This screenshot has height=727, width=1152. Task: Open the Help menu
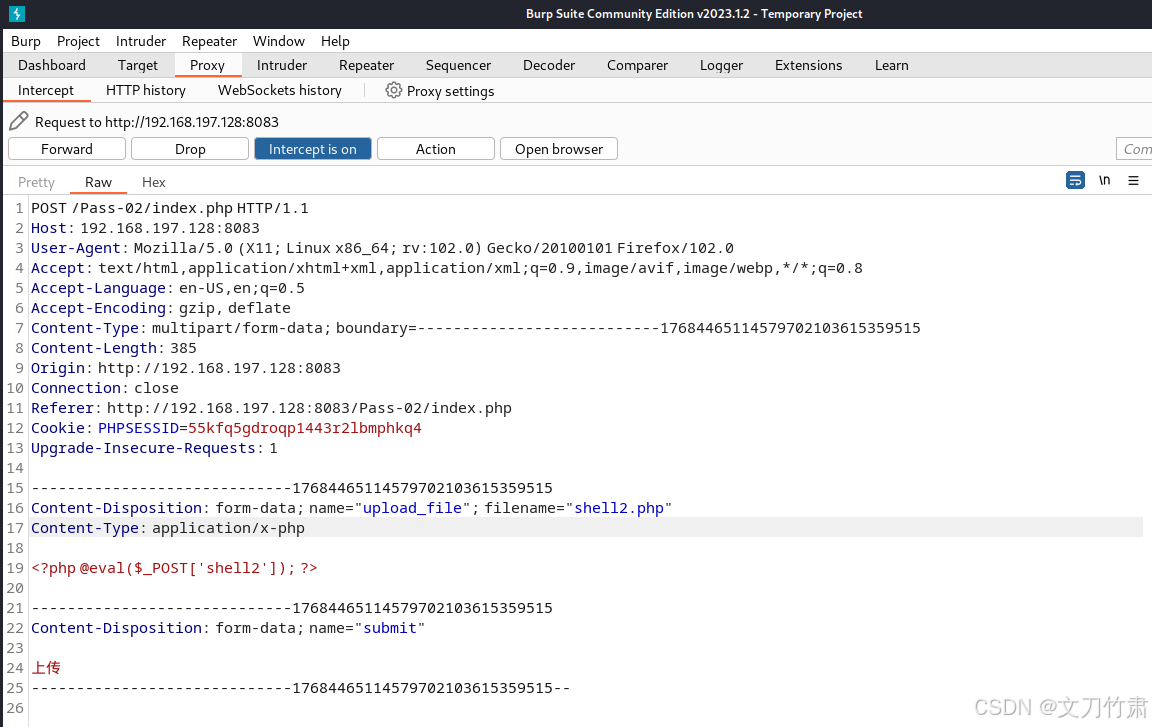335,41
